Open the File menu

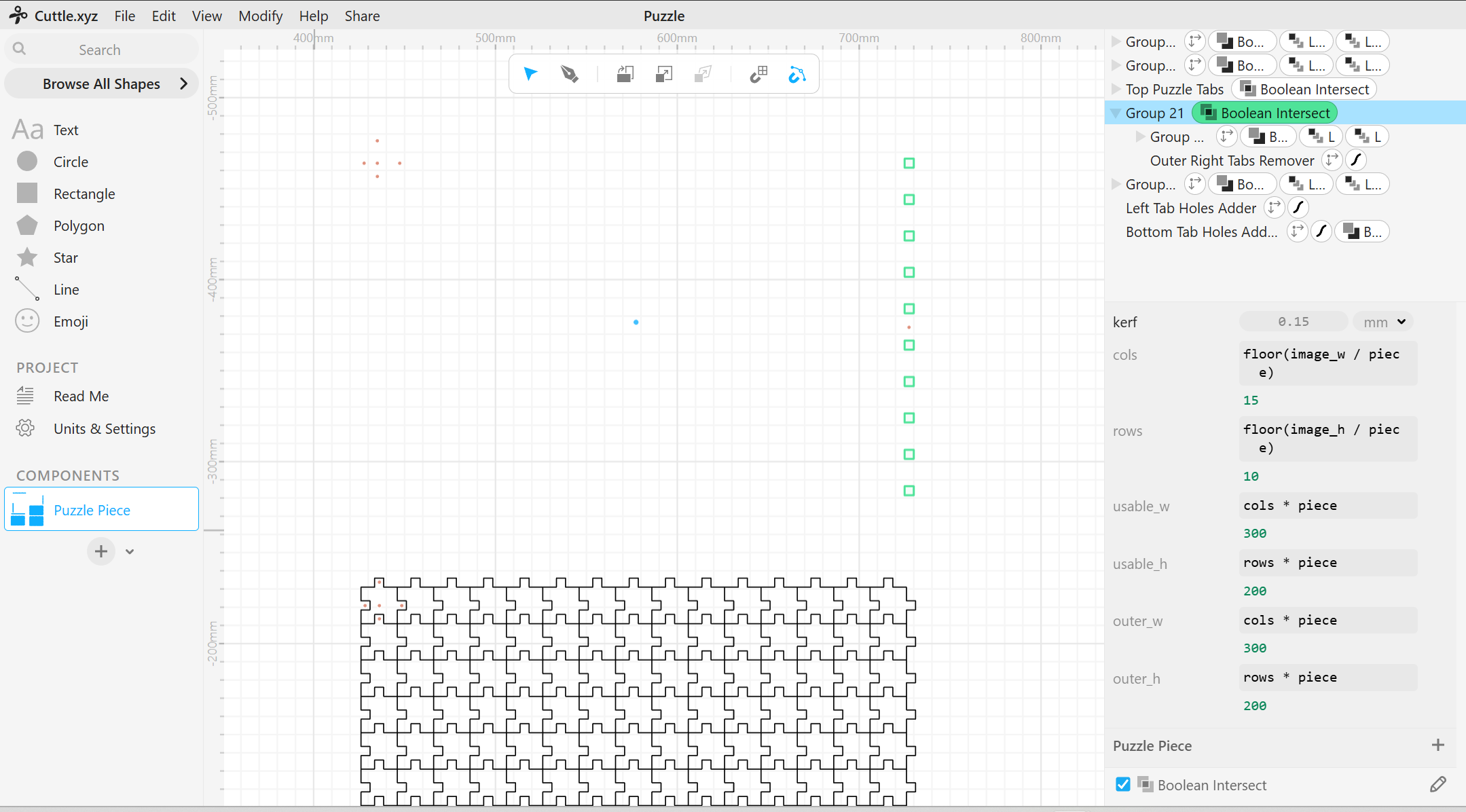point(124,16)
